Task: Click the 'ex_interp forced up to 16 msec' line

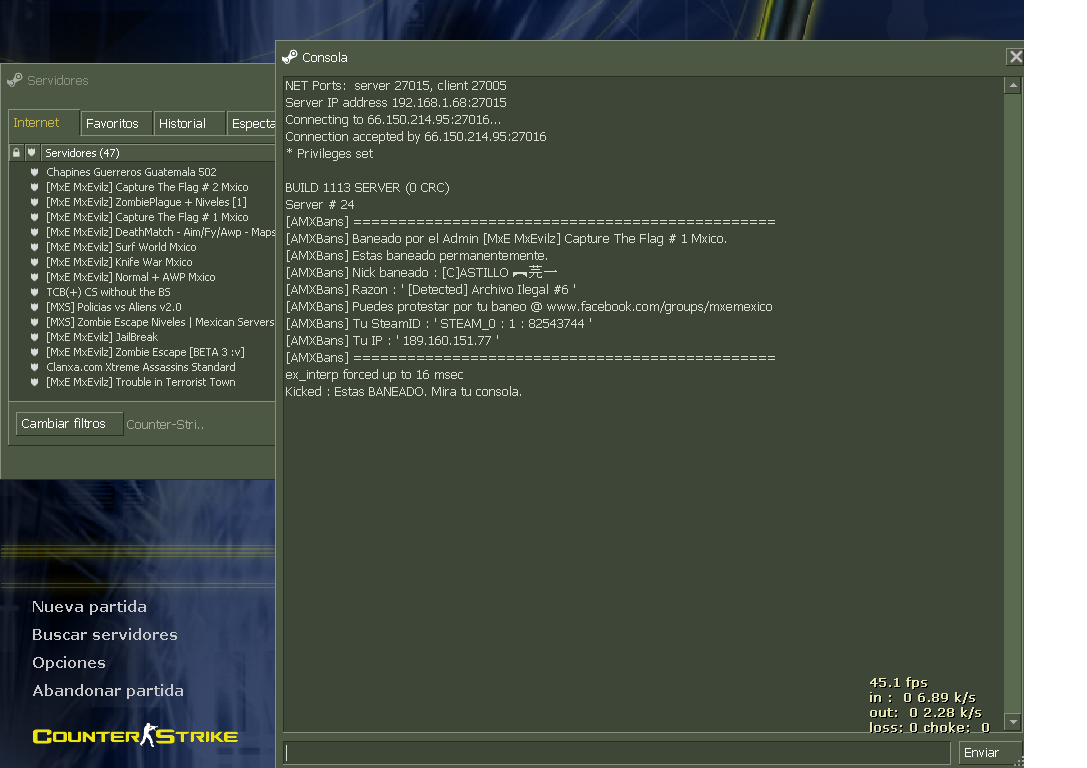Action: click(374, 375)
